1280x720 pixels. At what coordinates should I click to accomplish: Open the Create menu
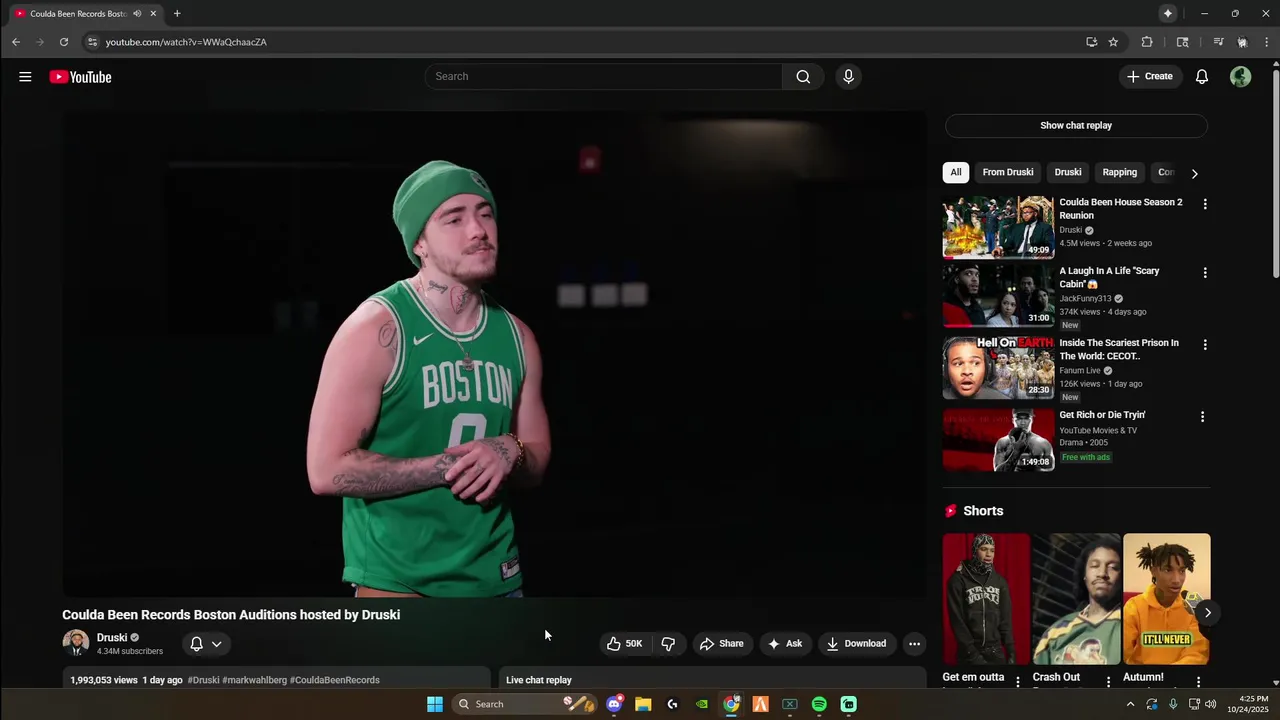click(1150, 77)
